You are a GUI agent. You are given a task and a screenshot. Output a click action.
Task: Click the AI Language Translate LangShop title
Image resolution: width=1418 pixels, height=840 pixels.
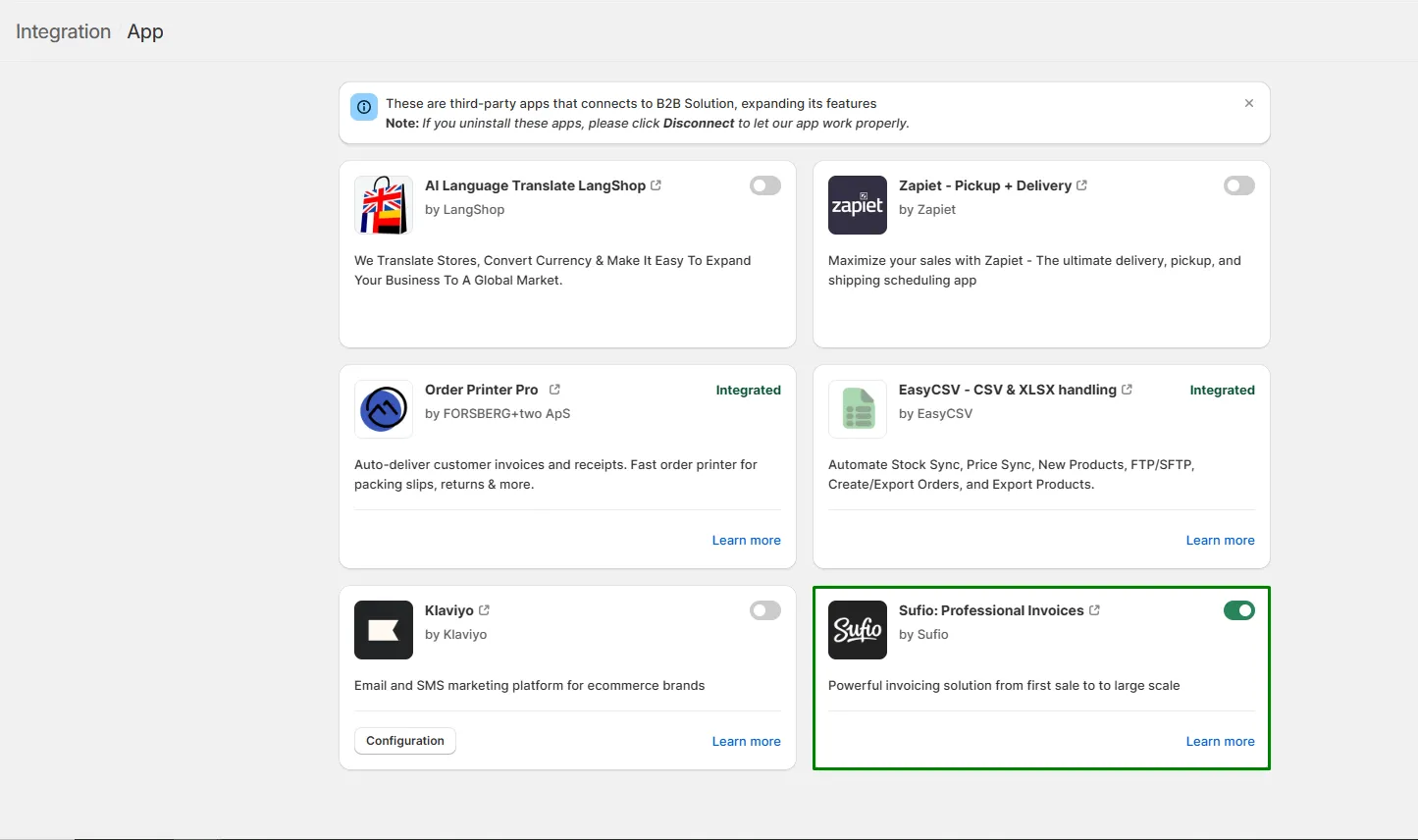535,185
